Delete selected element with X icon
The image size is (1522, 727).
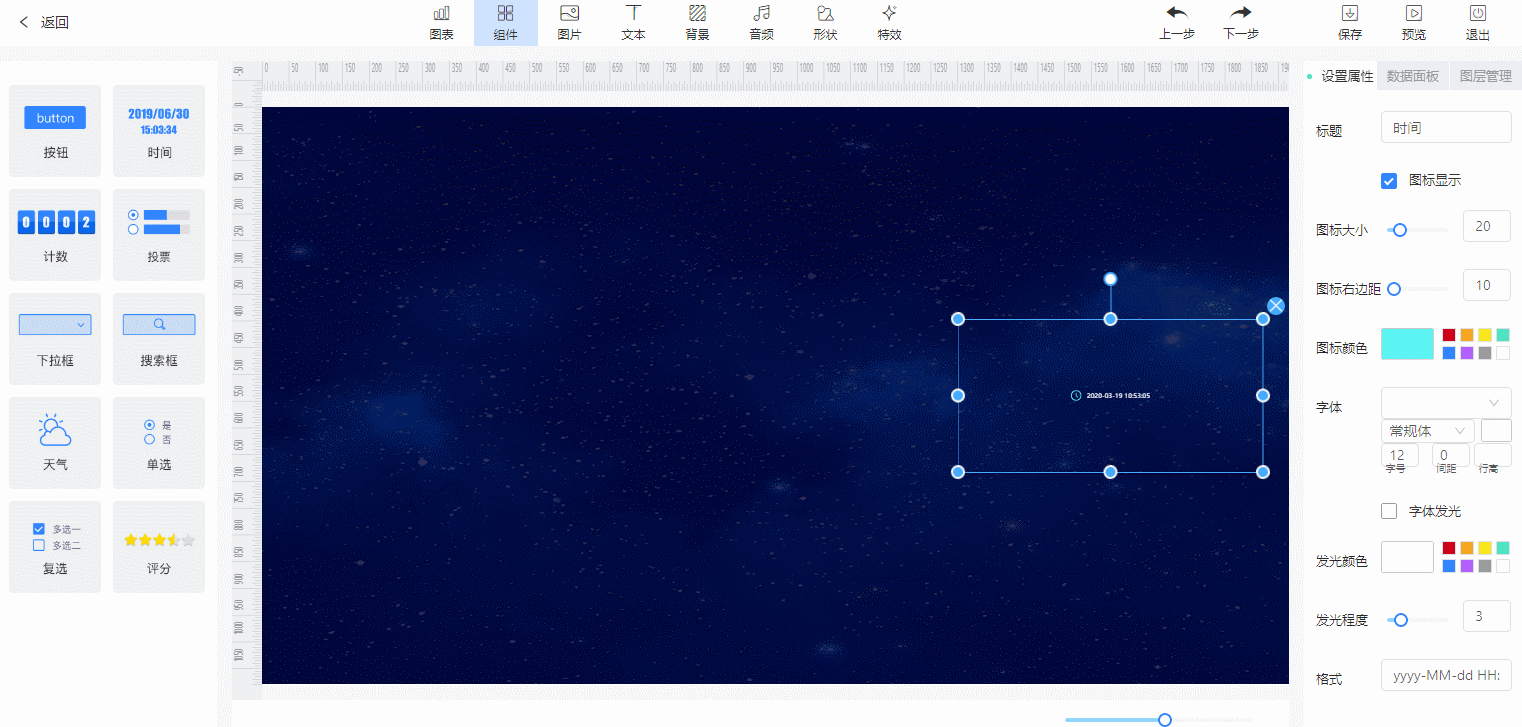[1276, 306]
